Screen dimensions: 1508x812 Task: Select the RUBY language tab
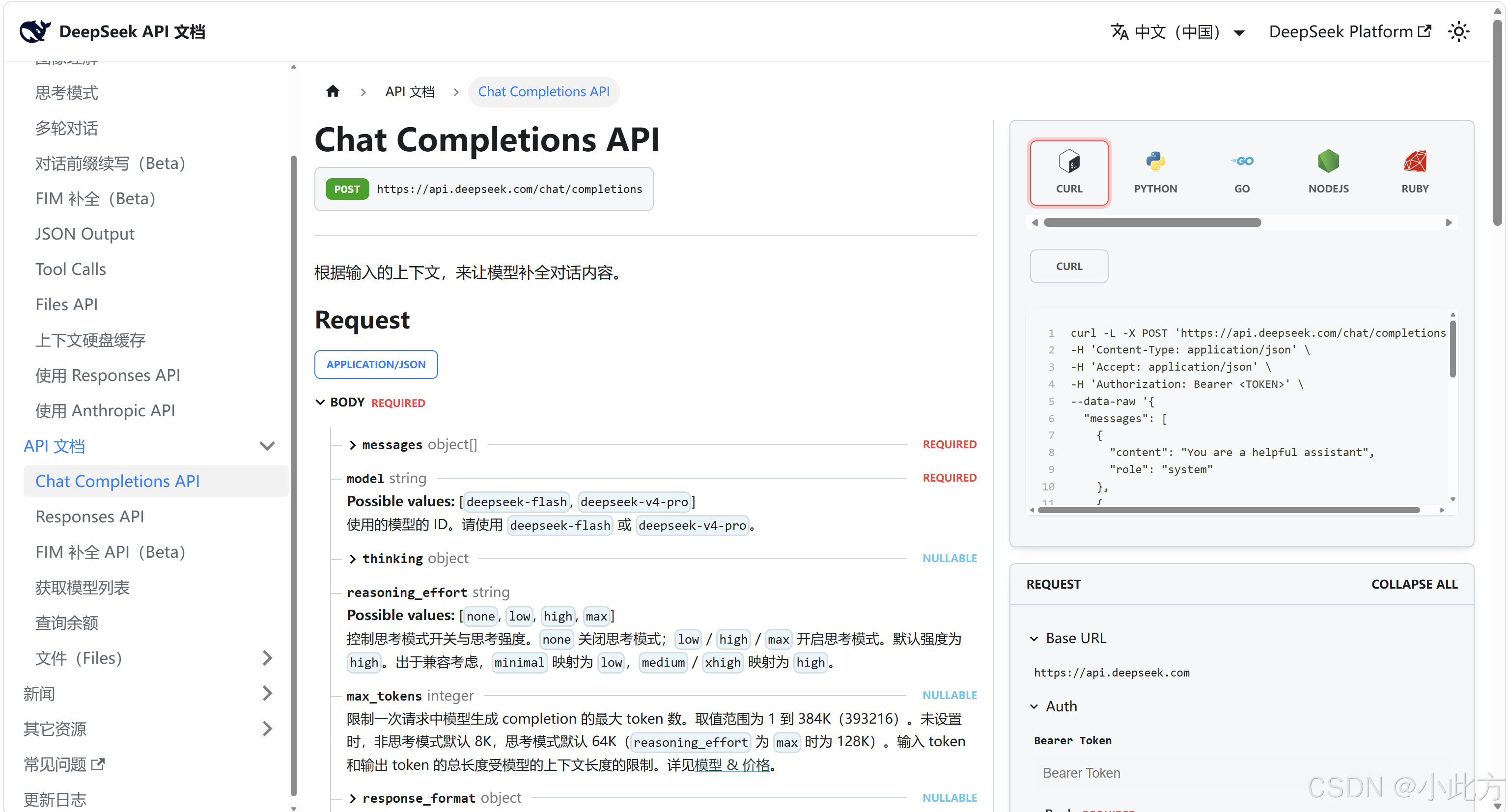tap(1415, 173)
